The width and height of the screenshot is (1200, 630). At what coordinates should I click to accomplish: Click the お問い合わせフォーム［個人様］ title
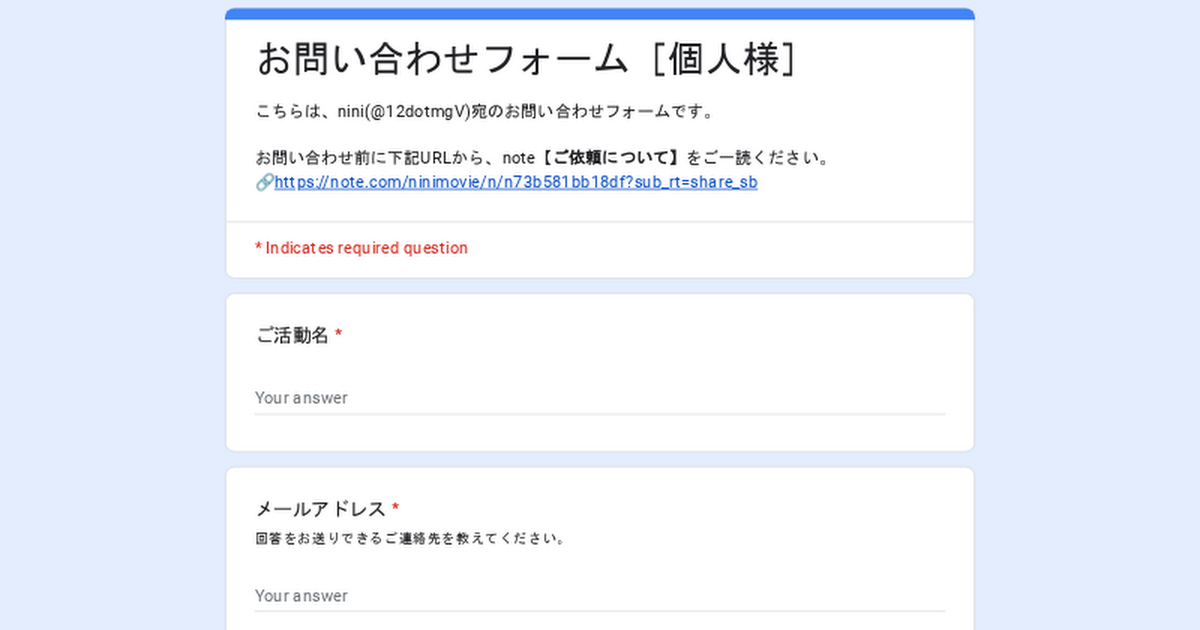coord(529,60)
